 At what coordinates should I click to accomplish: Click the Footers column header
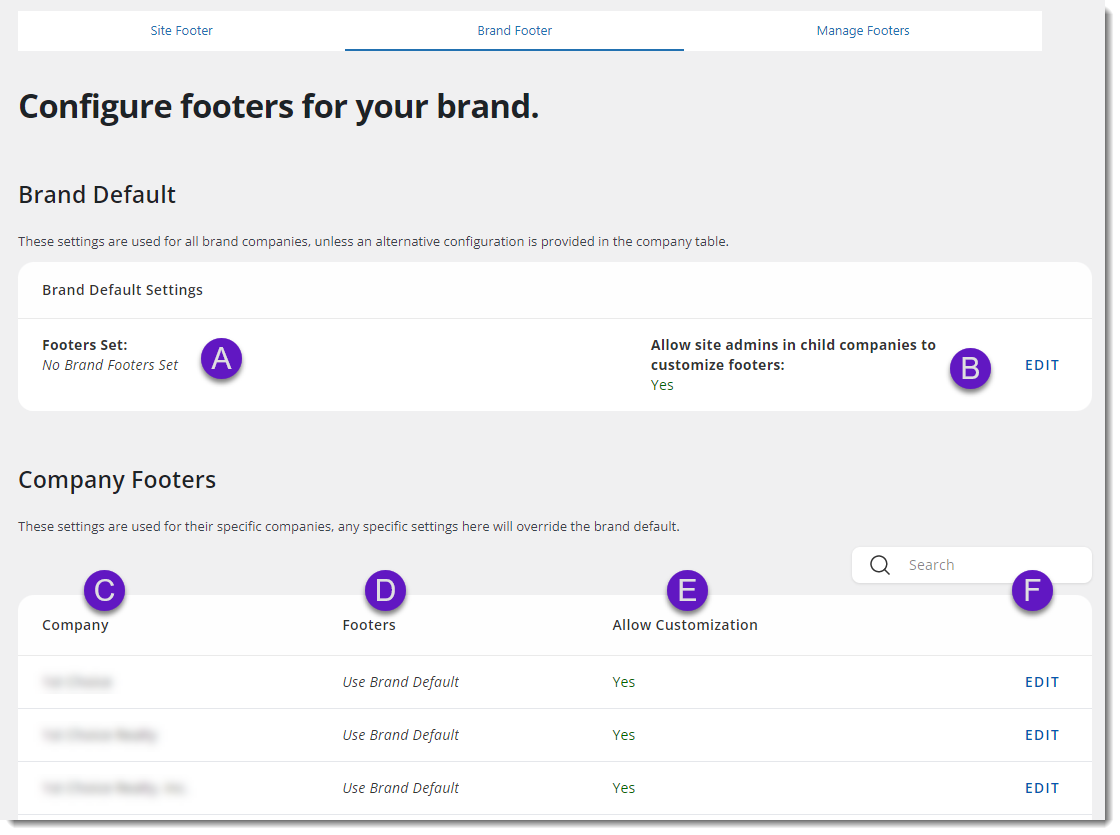[369, 625]
